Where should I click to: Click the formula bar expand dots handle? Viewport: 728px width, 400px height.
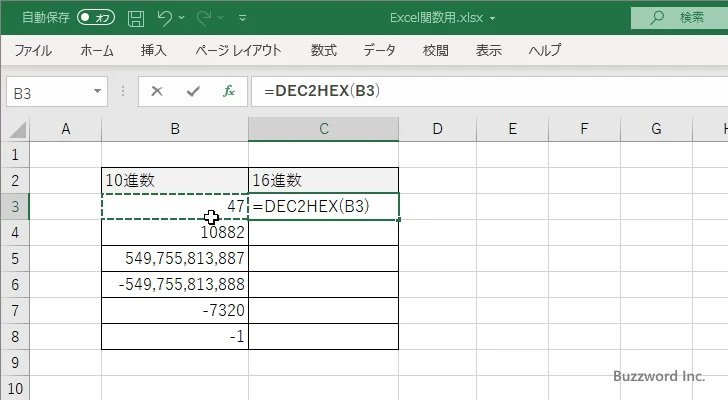tap(123, 91)
